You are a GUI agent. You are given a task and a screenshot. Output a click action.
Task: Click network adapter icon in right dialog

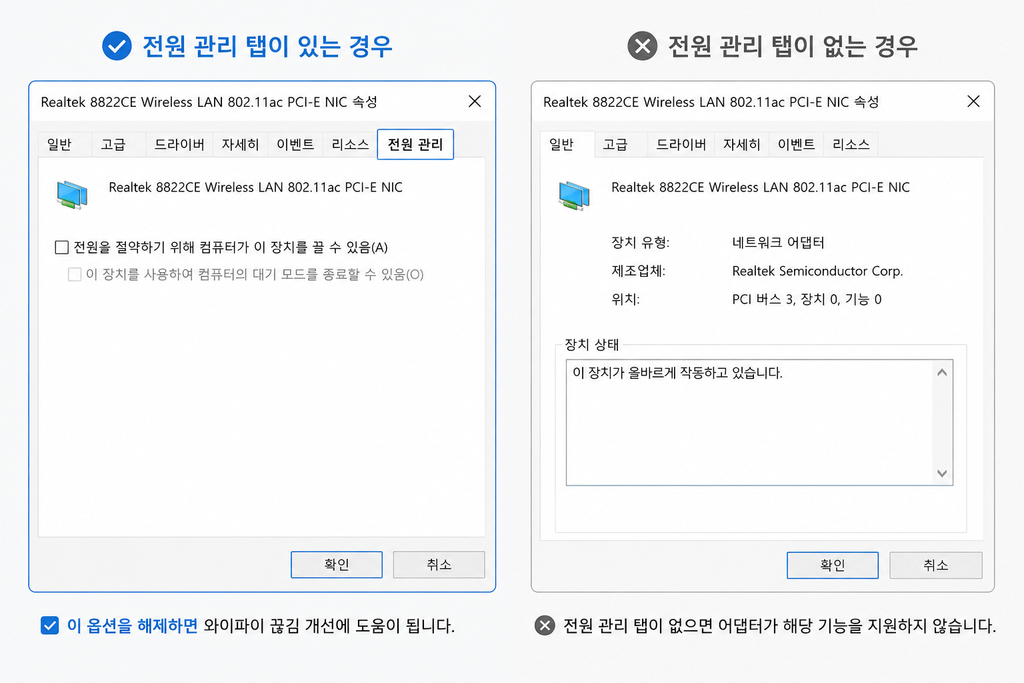(x=574, y=195)
